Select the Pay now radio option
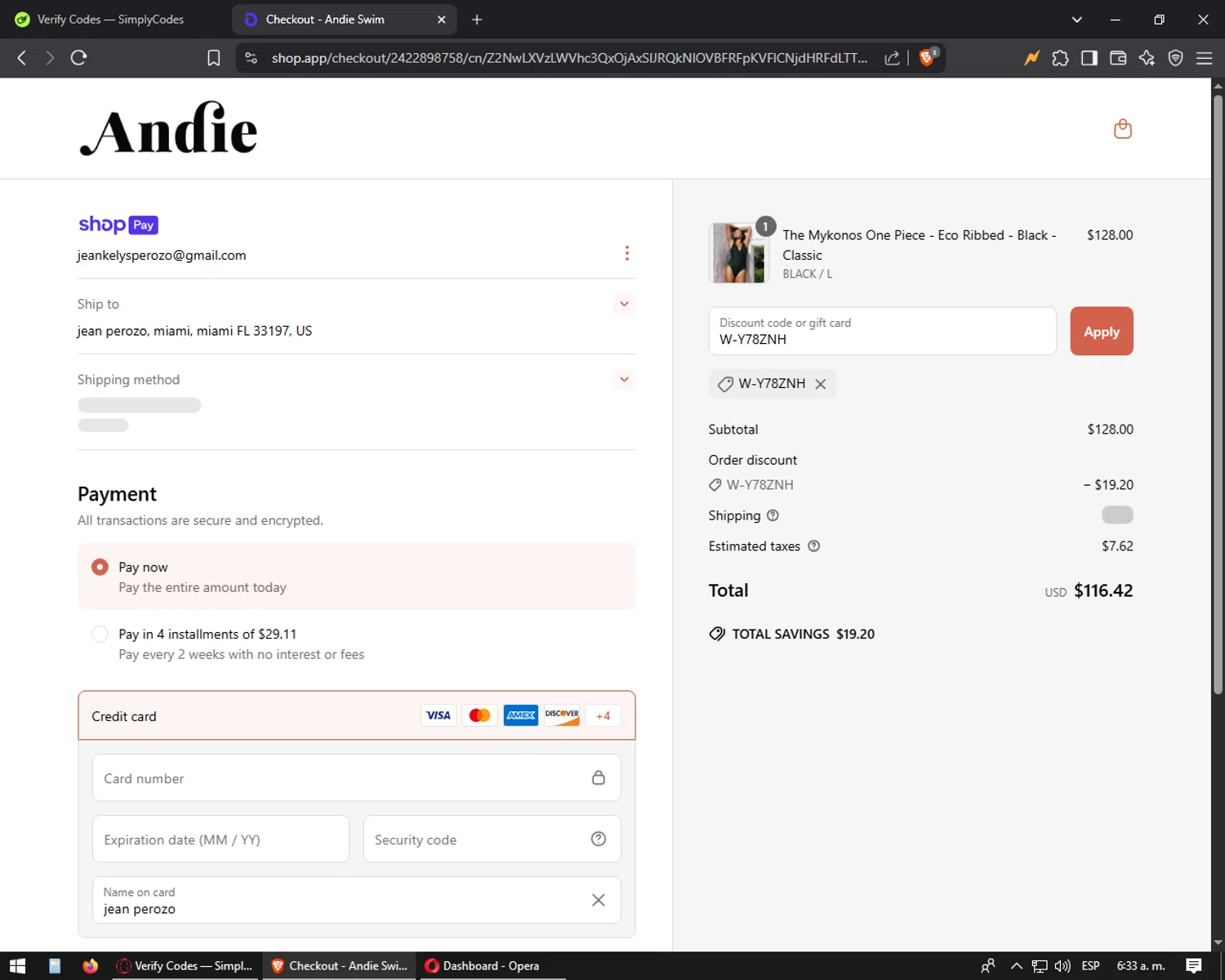Viewport: 1225px width, 980px height. [100, 567]
